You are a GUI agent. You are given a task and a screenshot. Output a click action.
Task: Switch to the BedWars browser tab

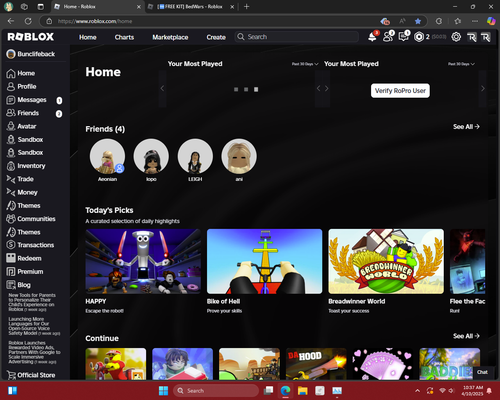click(191, 6)
